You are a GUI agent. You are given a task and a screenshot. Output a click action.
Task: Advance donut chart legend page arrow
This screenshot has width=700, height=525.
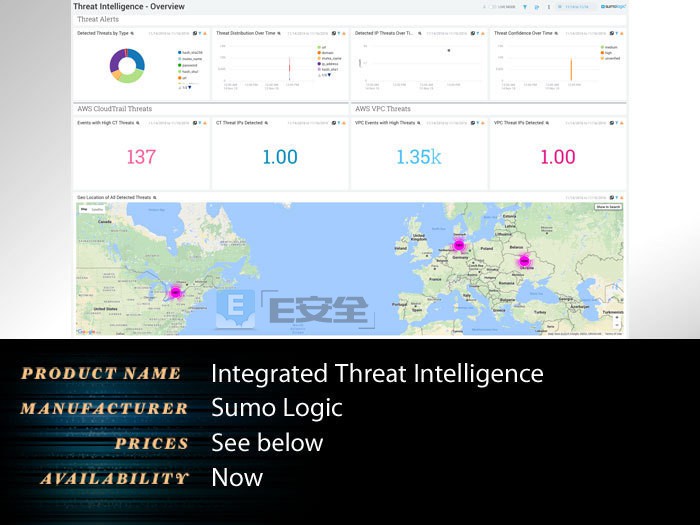click(x=190, y=88)
